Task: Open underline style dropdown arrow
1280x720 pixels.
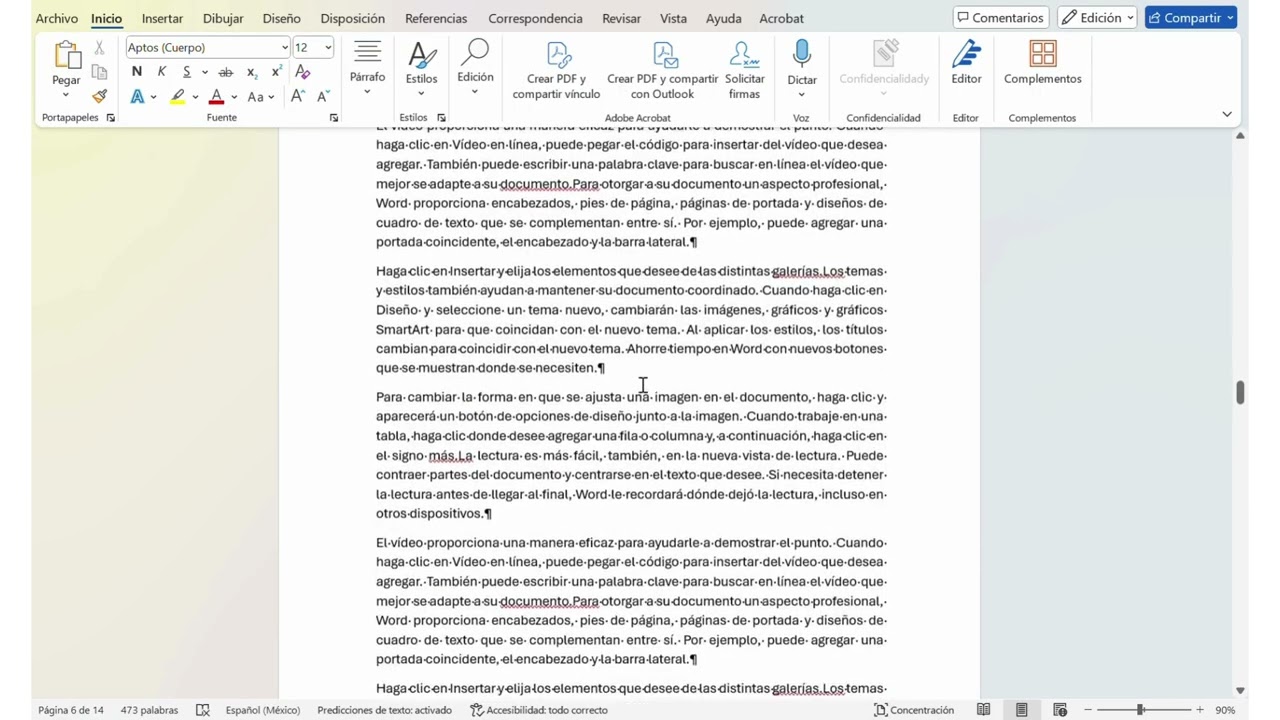Action: point(205,72)
